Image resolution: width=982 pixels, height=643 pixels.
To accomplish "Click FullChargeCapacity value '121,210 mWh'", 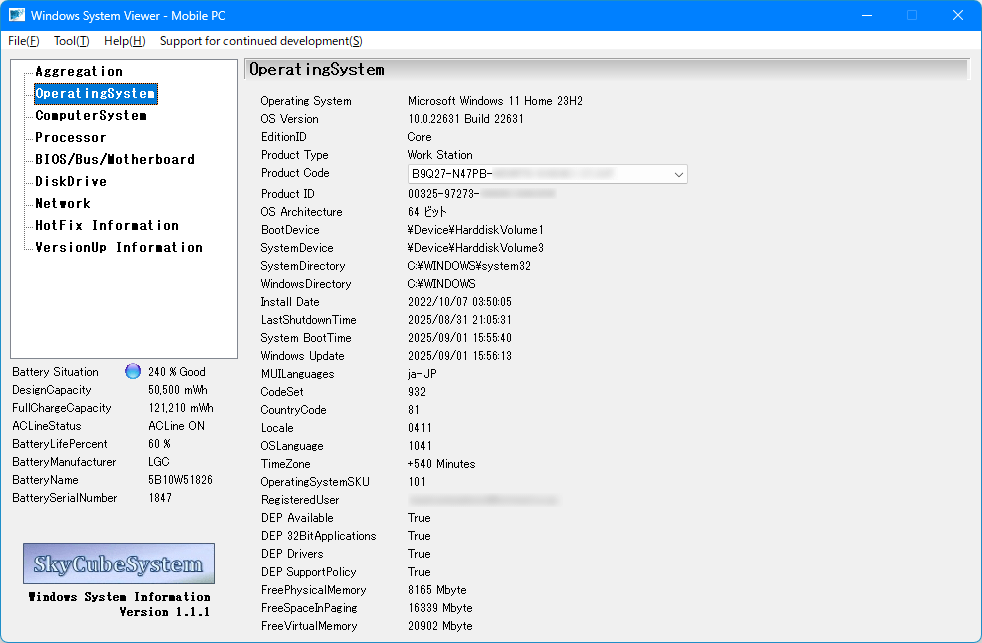I will [181, 408].
